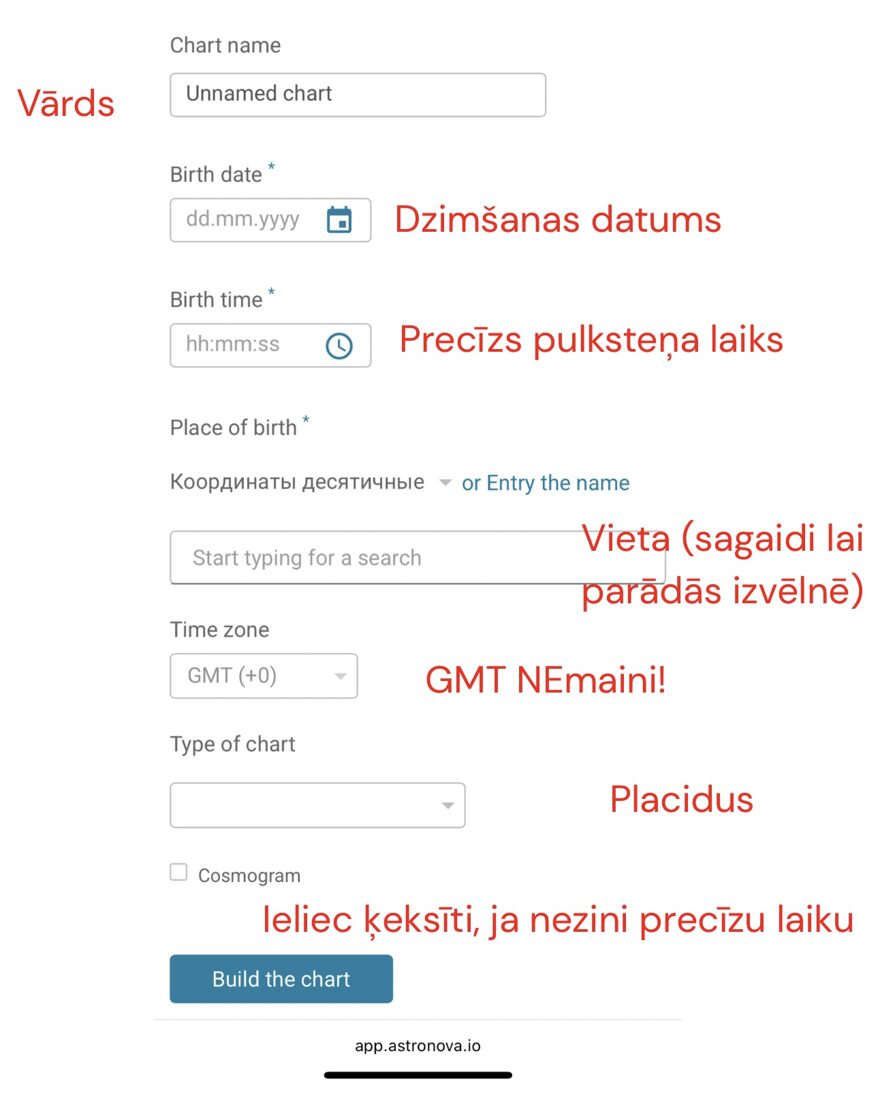
Task: Click the Place of birth label
Action: tap(233, 428)
